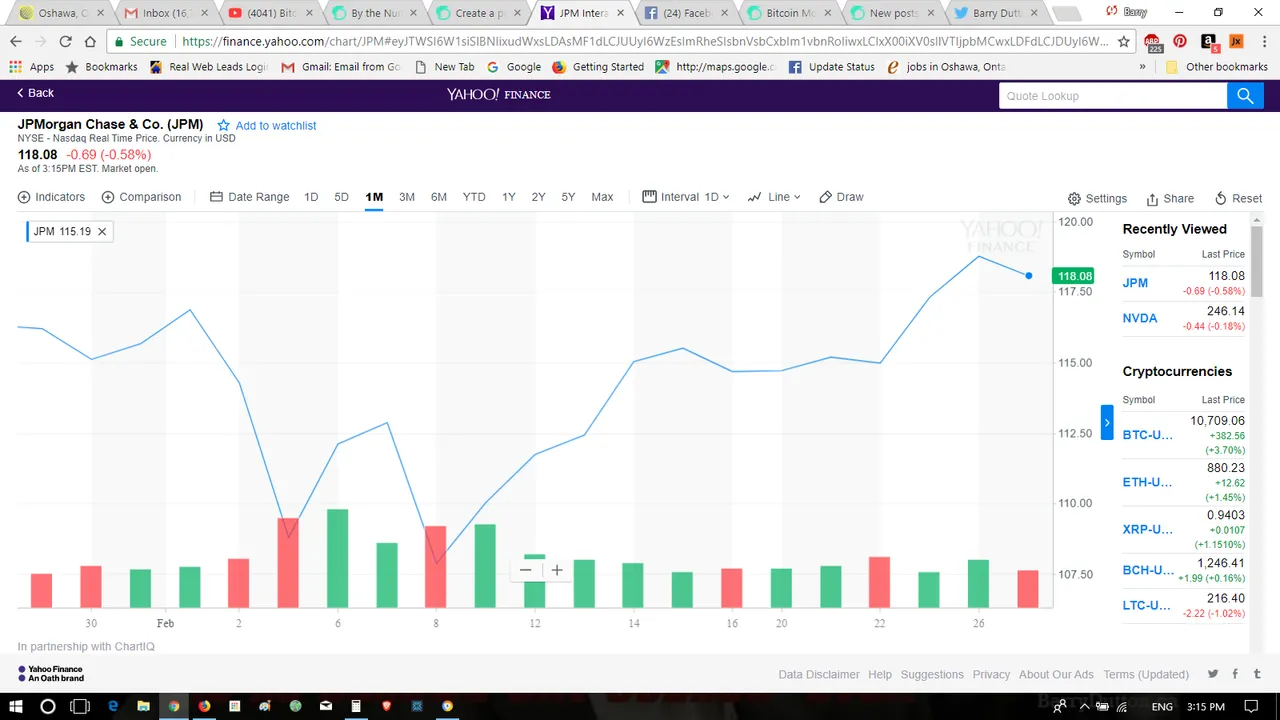Click the Quote Lookup input field
Image resolution: width=1280 pixels, height=720 pixels.
tap(1112, 96)
